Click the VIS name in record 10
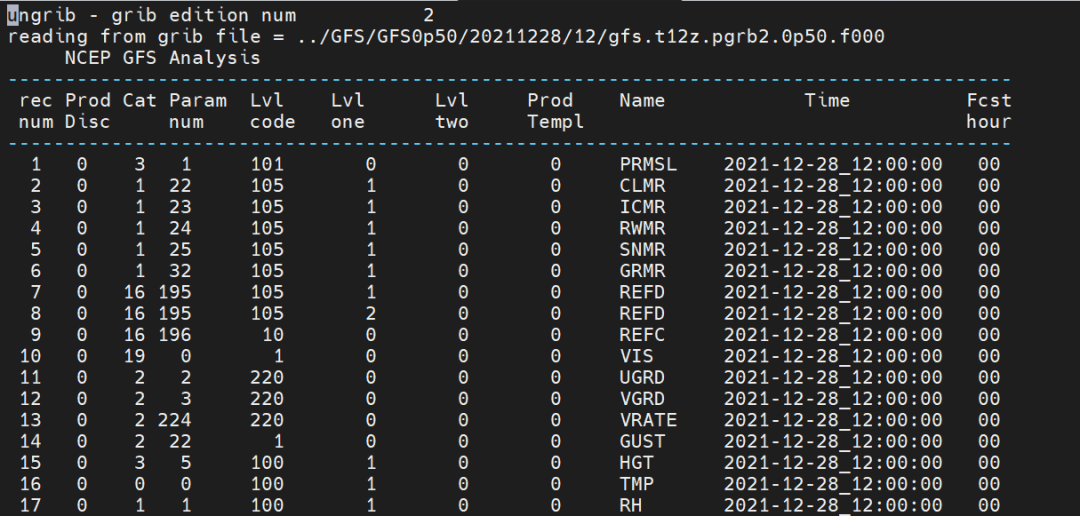This screenshot has width=1080, height=516. (636, 355)
